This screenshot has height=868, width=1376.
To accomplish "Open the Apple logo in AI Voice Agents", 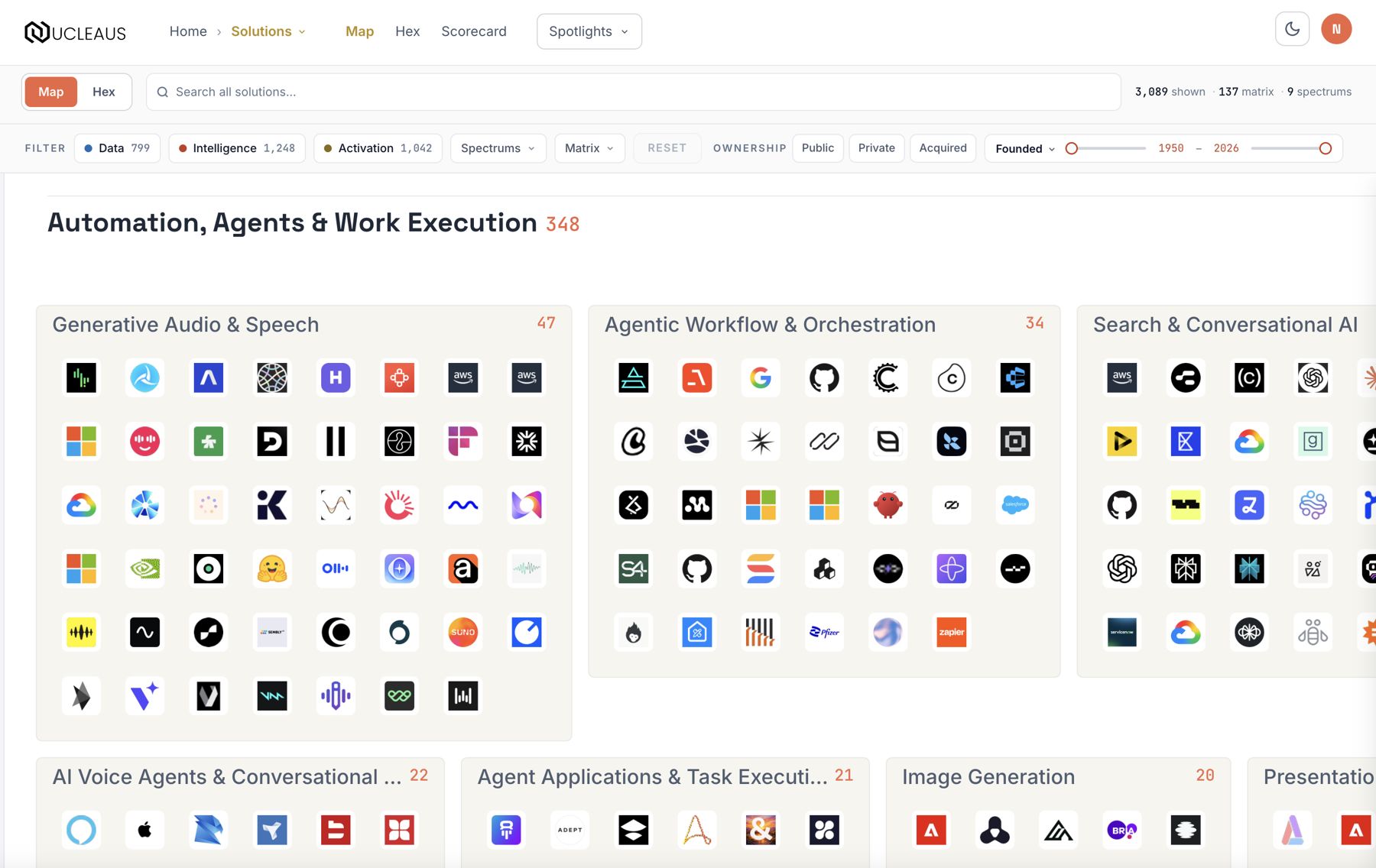I will [145, 830].
